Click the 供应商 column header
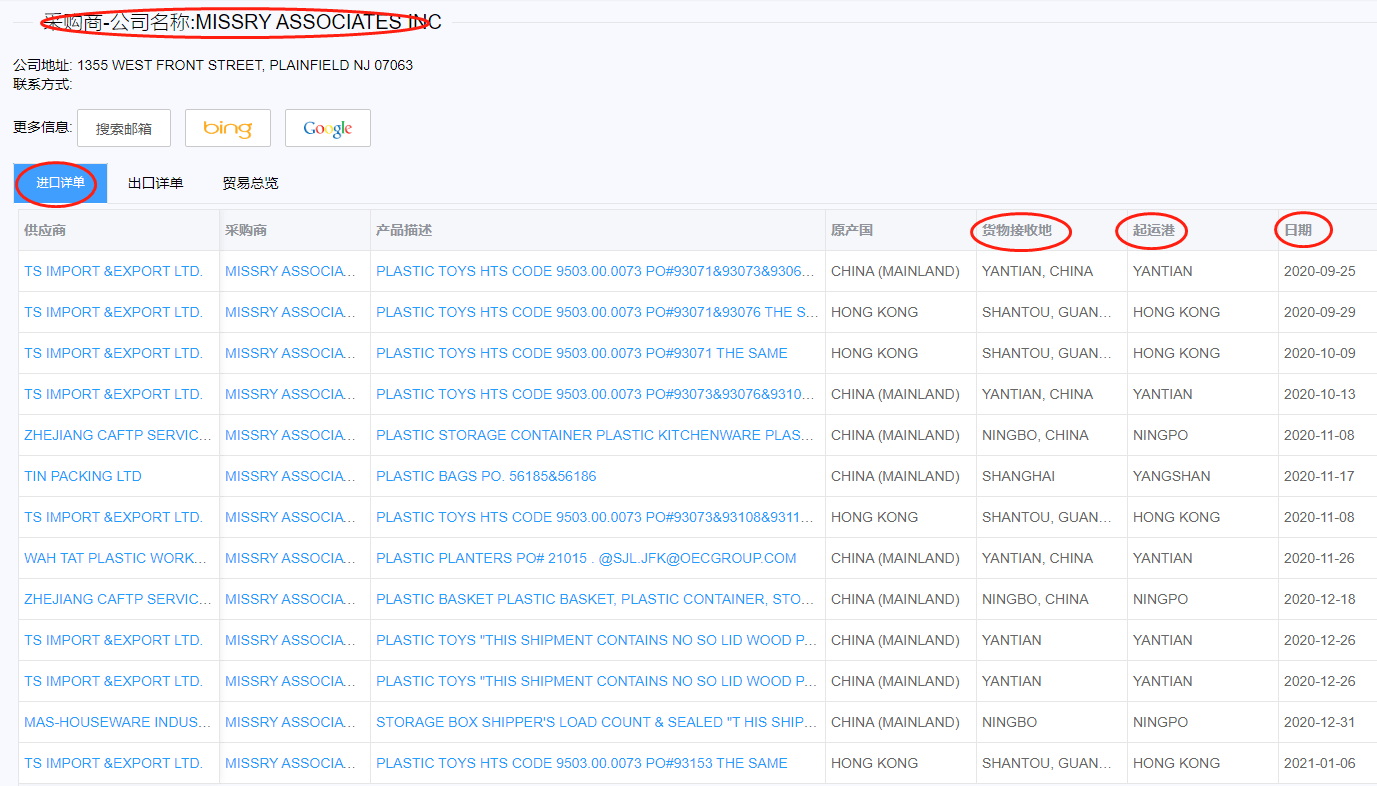This screenshot has width=1377, height=786. point(45,230)
